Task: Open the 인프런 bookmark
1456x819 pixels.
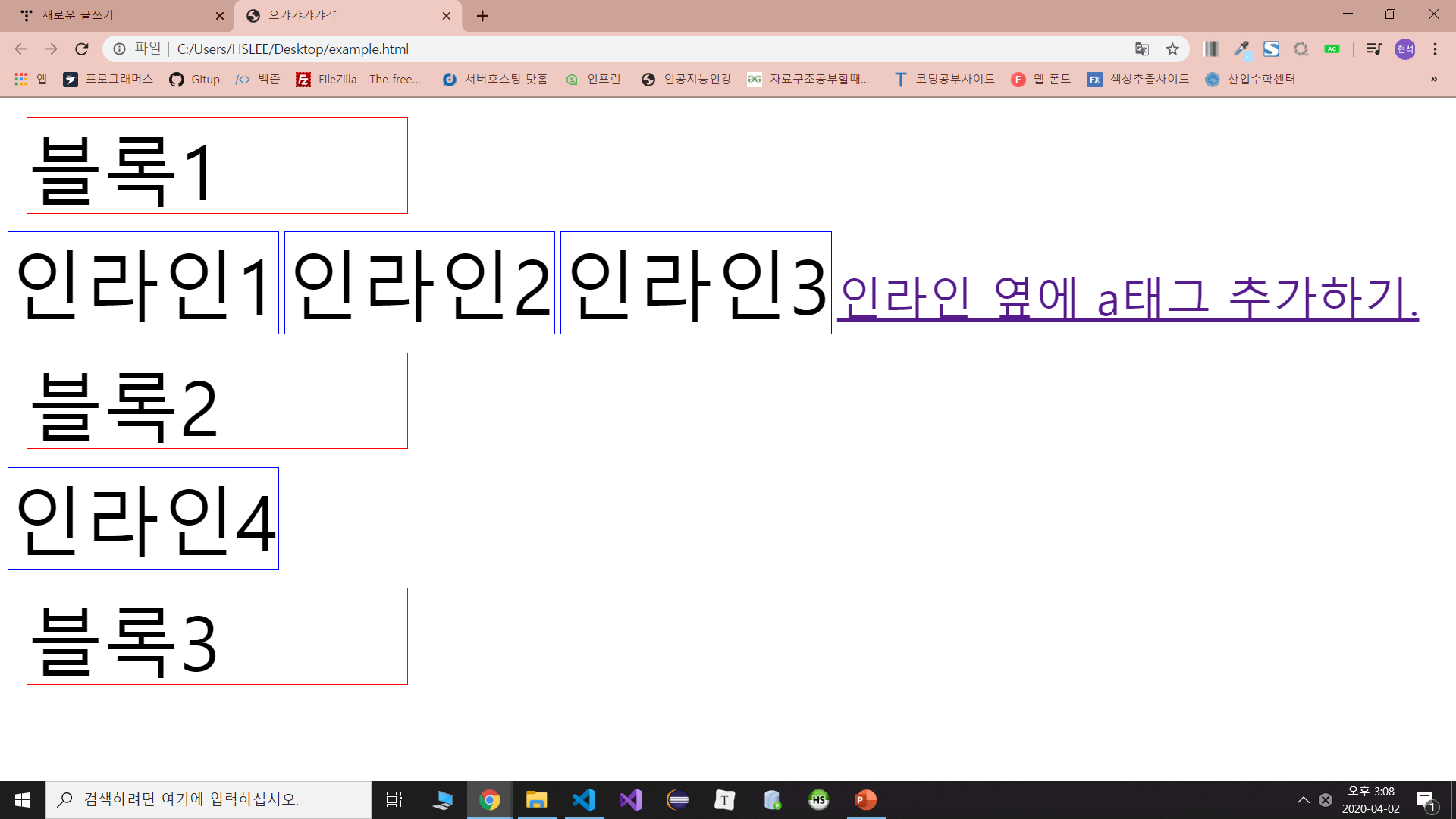Action: [593, 79]
